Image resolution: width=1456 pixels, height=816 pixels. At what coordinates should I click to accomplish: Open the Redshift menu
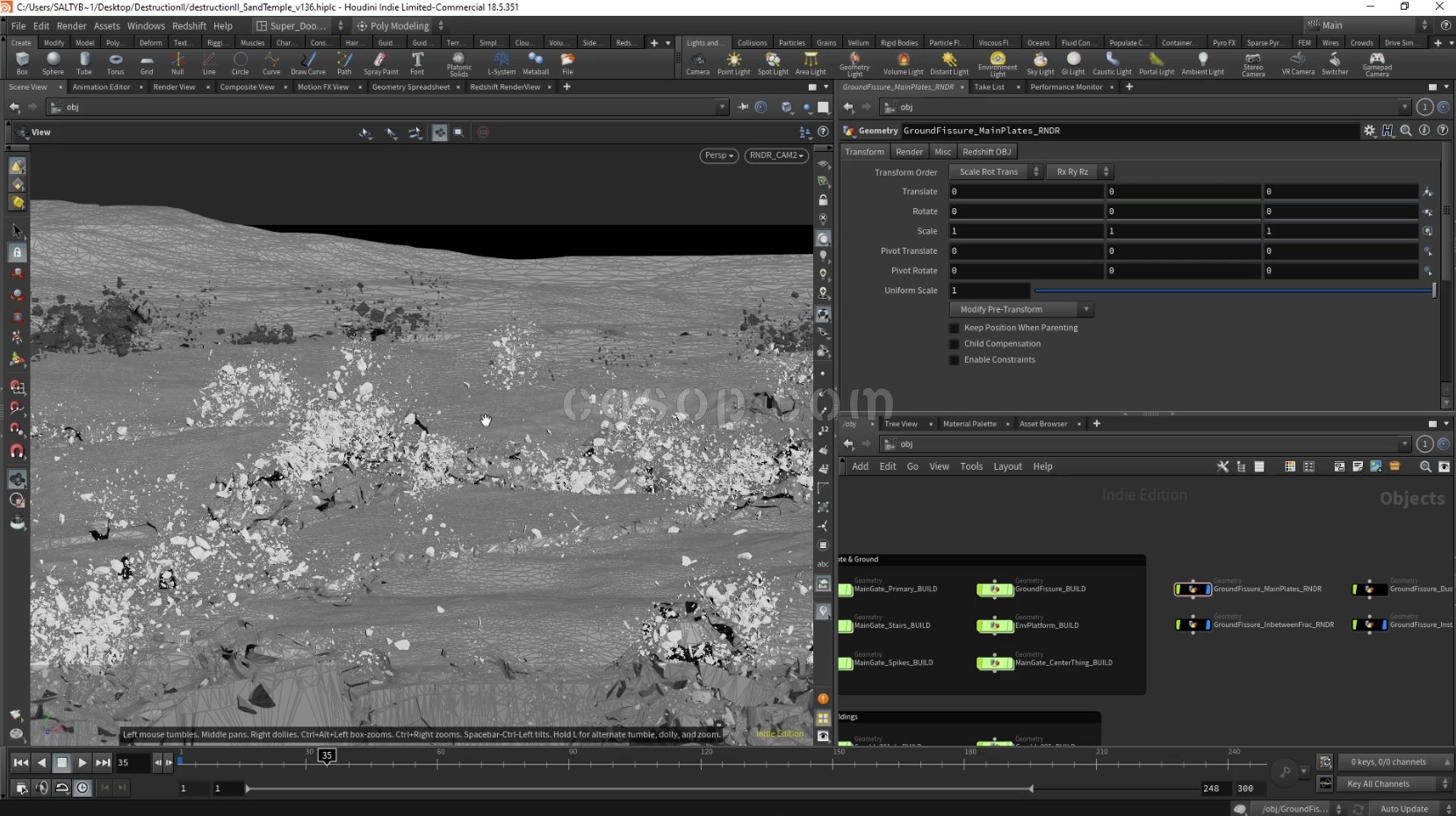click(x=189, y=26)
